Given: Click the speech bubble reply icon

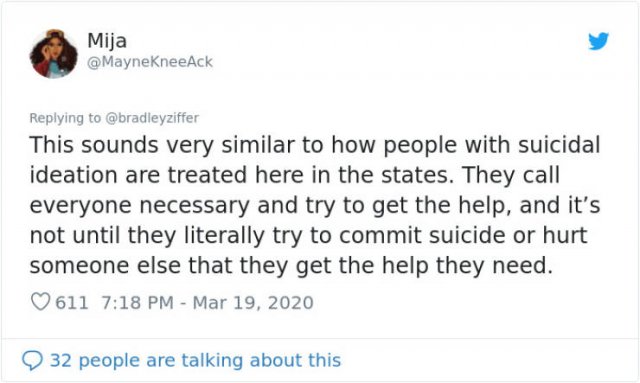Looking at the screenshot, I should pos(32,361).
